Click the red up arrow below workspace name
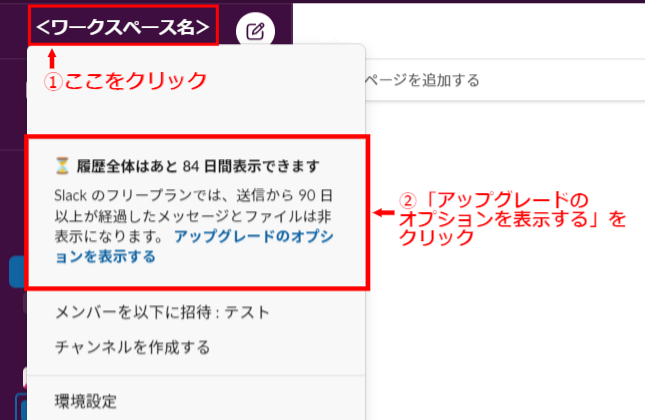This screenshot has height=420, width=645. [x=52, y=58]
